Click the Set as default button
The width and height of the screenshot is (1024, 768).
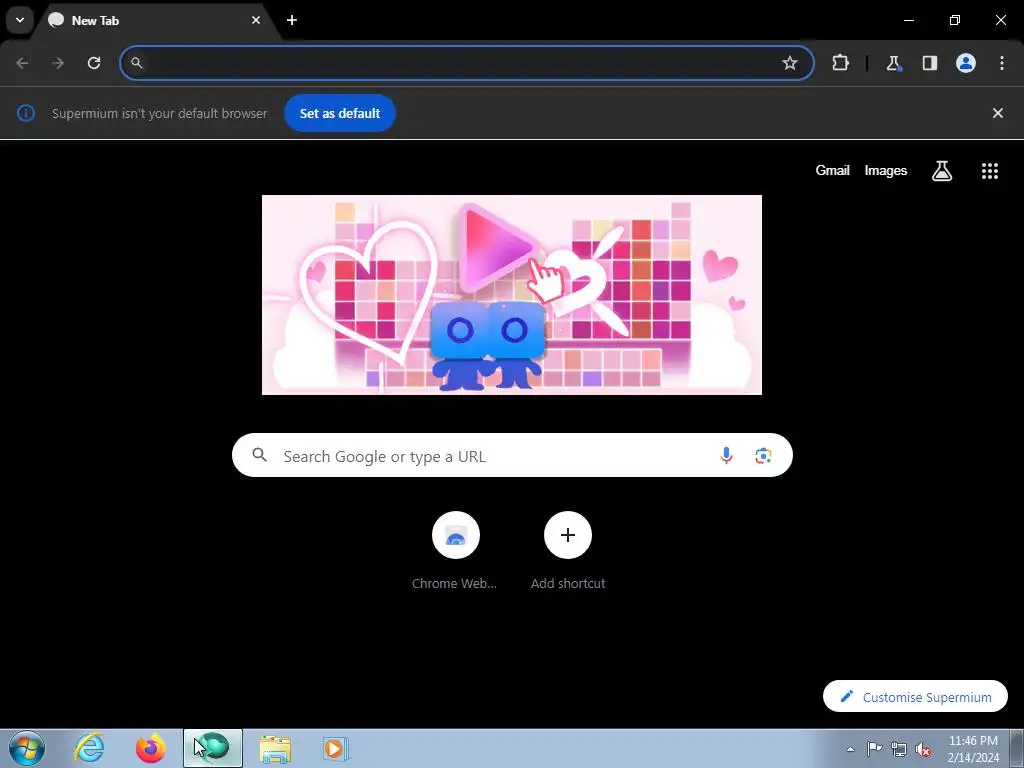click(x=340, y=113)
